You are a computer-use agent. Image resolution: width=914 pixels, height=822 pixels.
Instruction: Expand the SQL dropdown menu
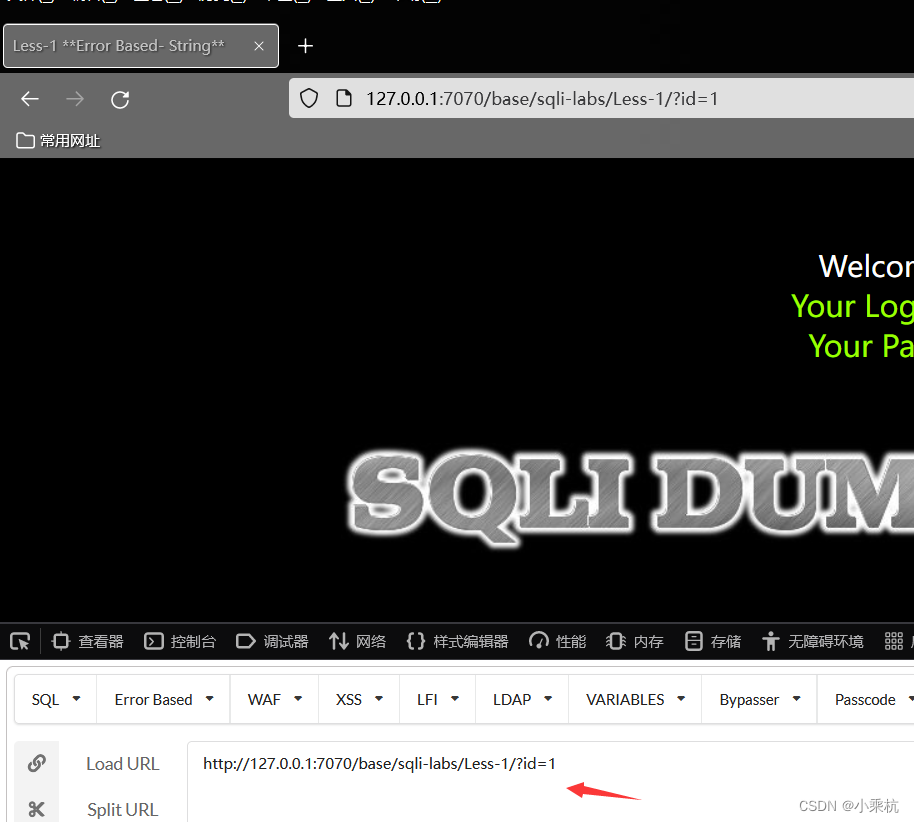coord(56,699)
